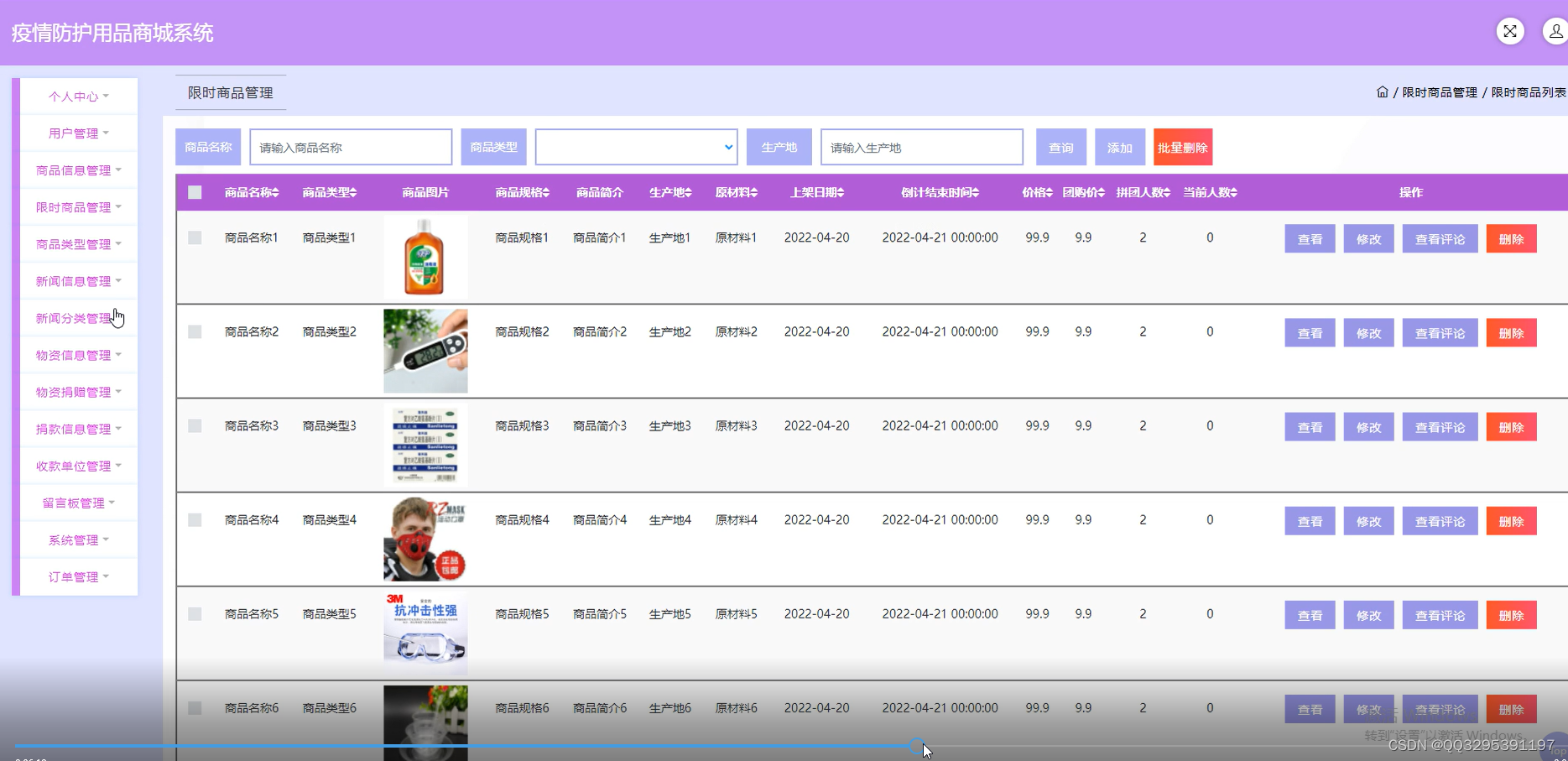Sort by 拼团人数 column header

(x=1143, y=193)
